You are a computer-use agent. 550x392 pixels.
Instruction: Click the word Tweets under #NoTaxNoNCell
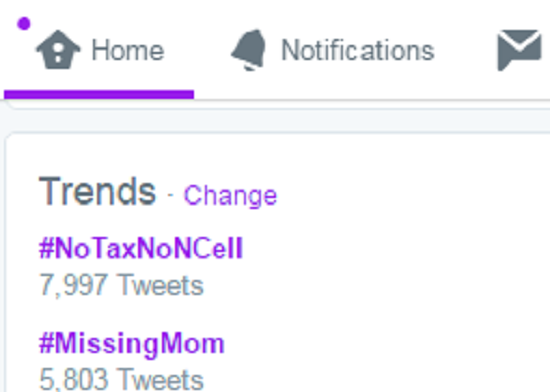tap(160, 285)
